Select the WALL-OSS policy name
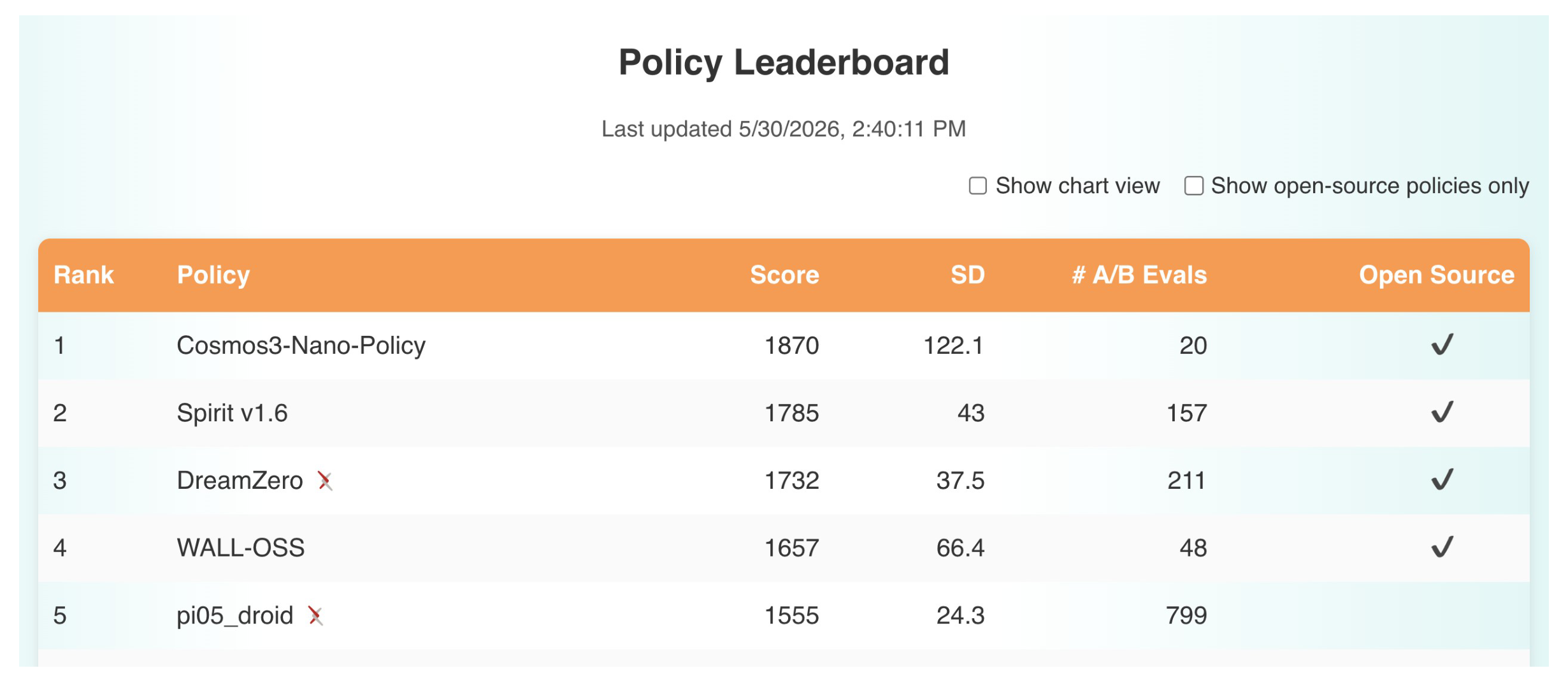 pyautogui.click(x=241, y=548)
